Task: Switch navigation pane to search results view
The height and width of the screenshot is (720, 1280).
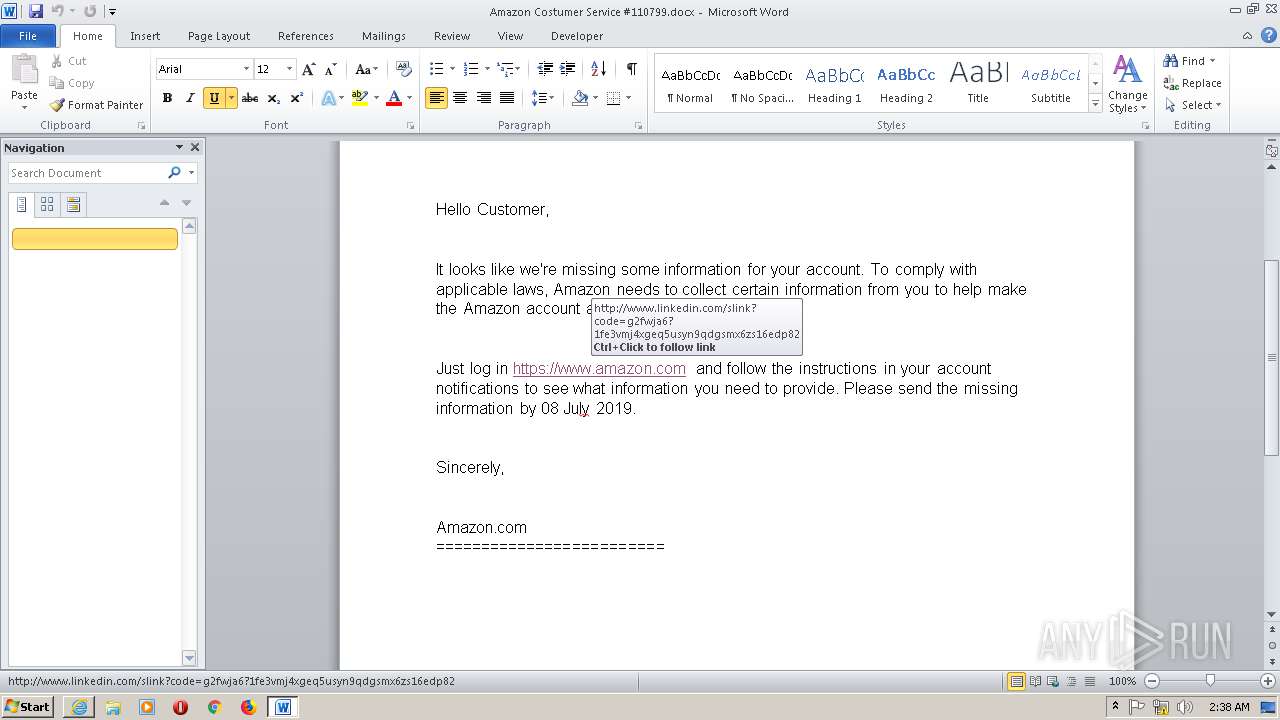Action: pos(73,204)
